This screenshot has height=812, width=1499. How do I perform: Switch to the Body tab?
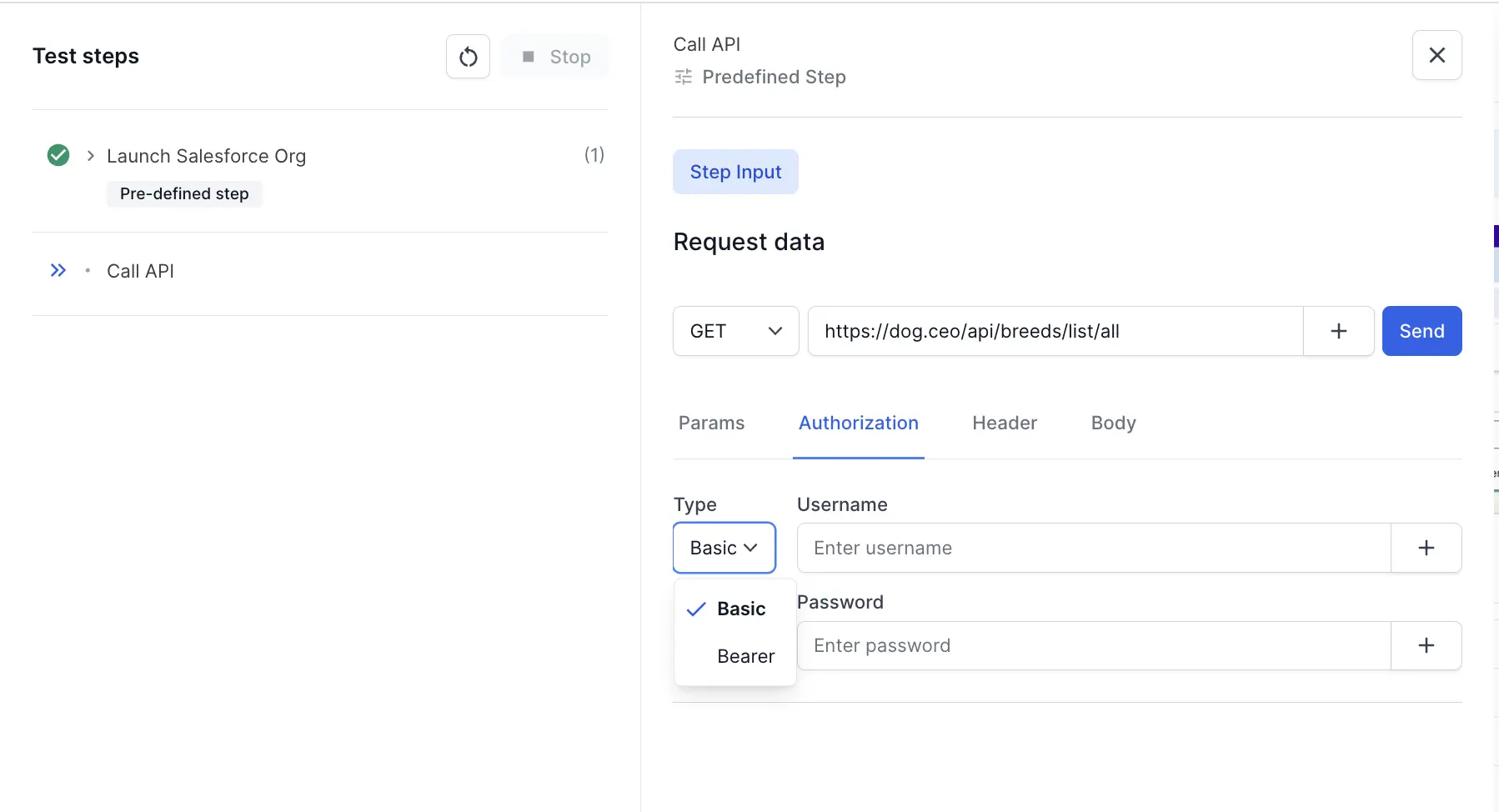[x=1112, y=424]
